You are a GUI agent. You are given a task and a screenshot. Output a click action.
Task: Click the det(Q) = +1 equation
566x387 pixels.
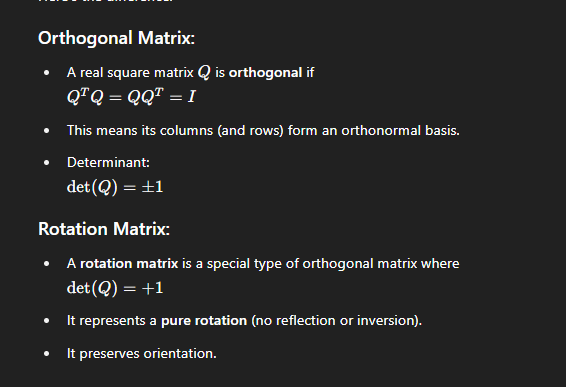(x=115, y=288)
